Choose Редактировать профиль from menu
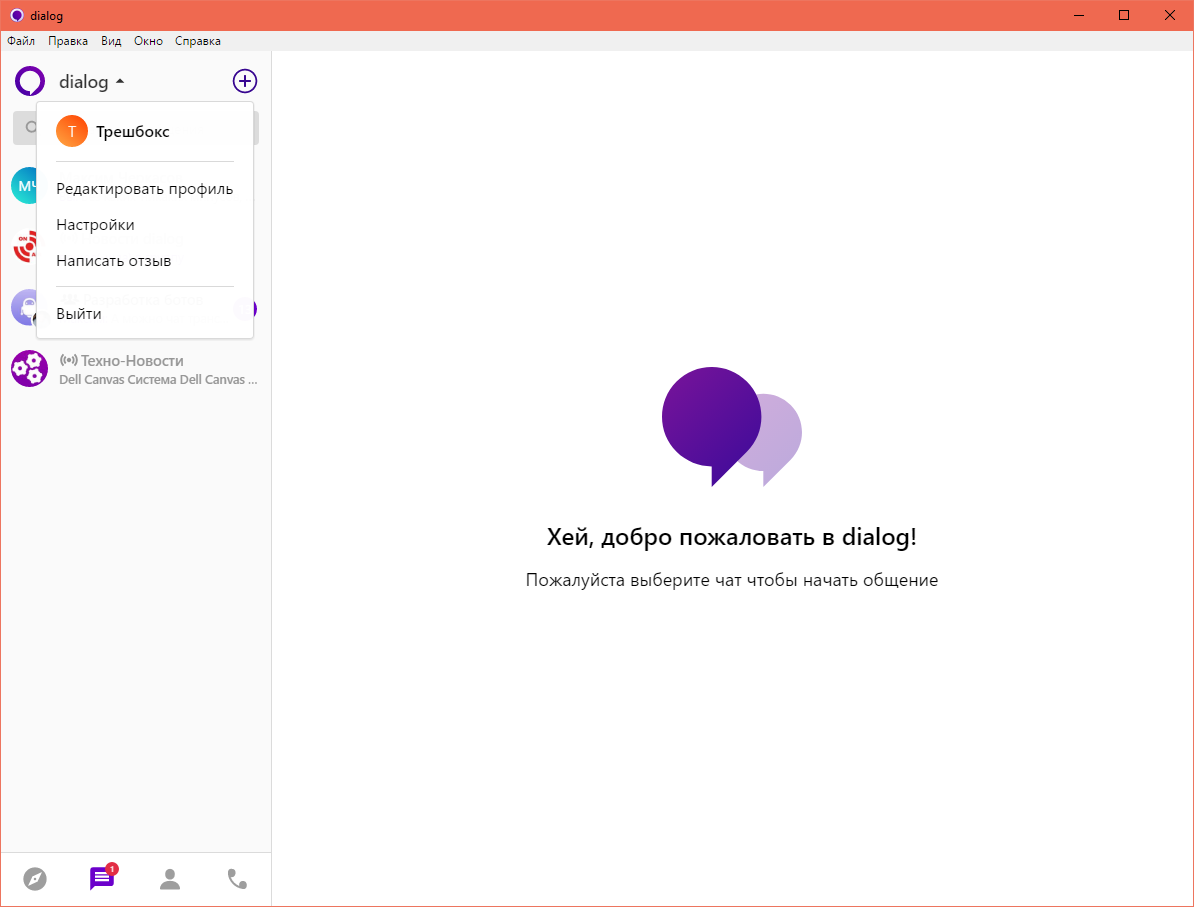This screenshot has height=907, width=1194. 144,189
